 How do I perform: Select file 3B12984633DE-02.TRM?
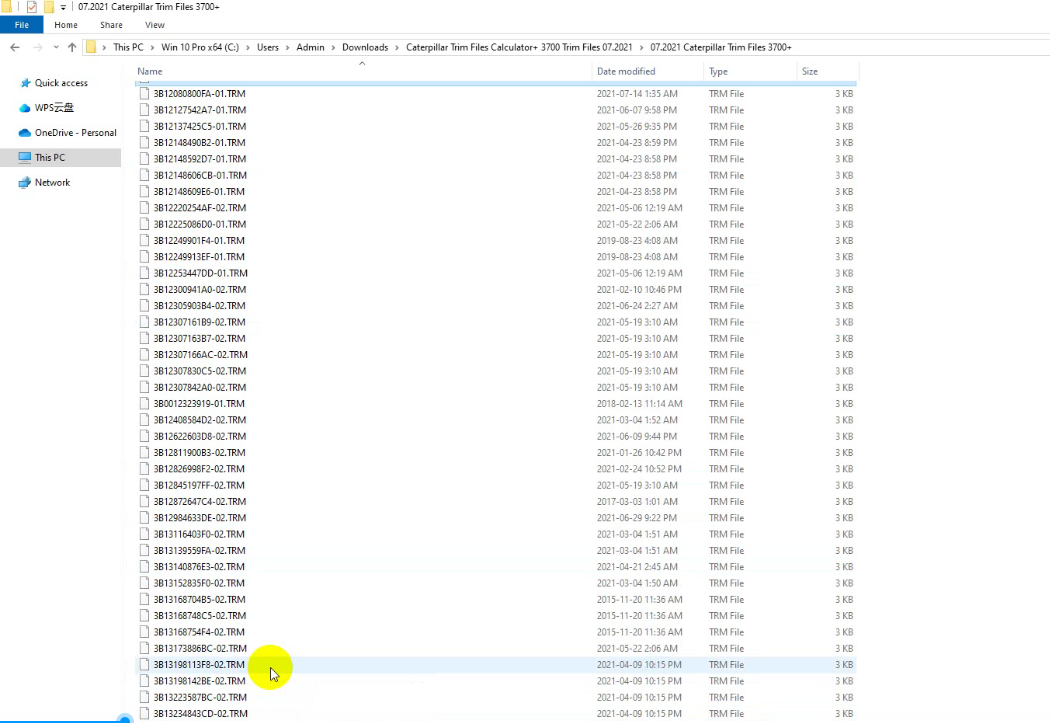tap(200, 518)
